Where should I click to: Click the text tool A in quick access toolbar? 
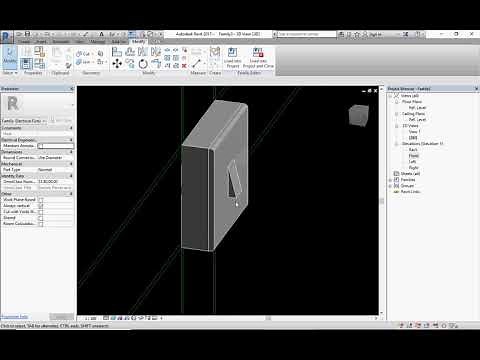[x=102, y=34]
